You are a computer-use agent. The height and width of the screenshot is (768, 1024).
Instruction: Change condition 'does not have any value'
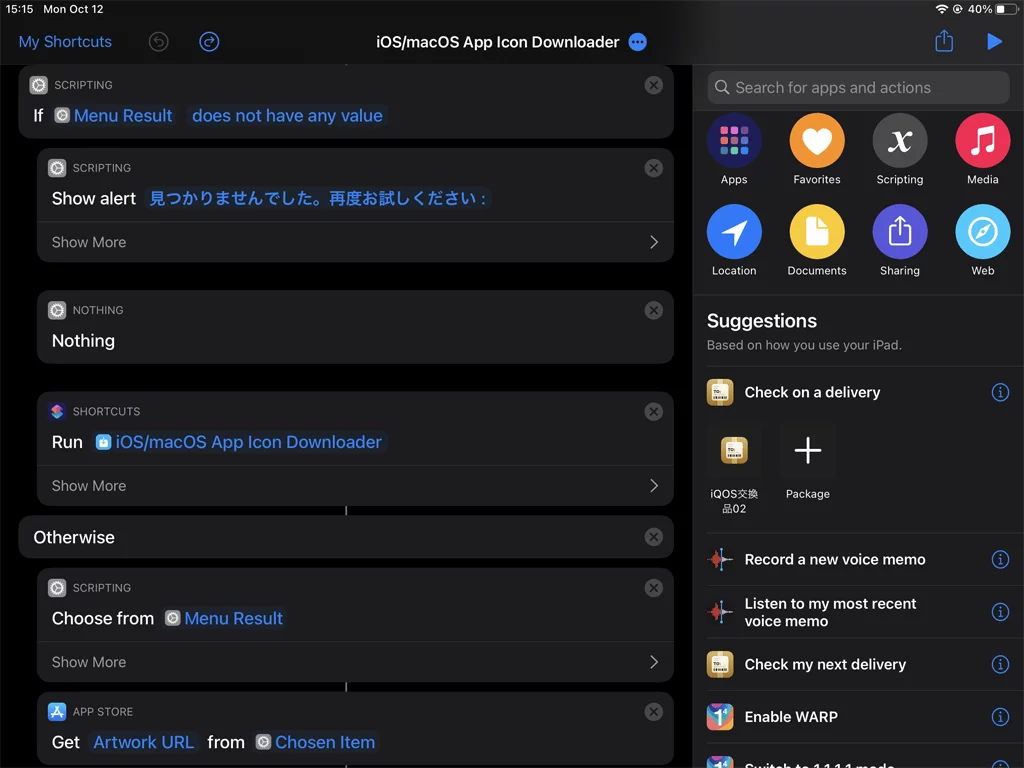point(287,116)
